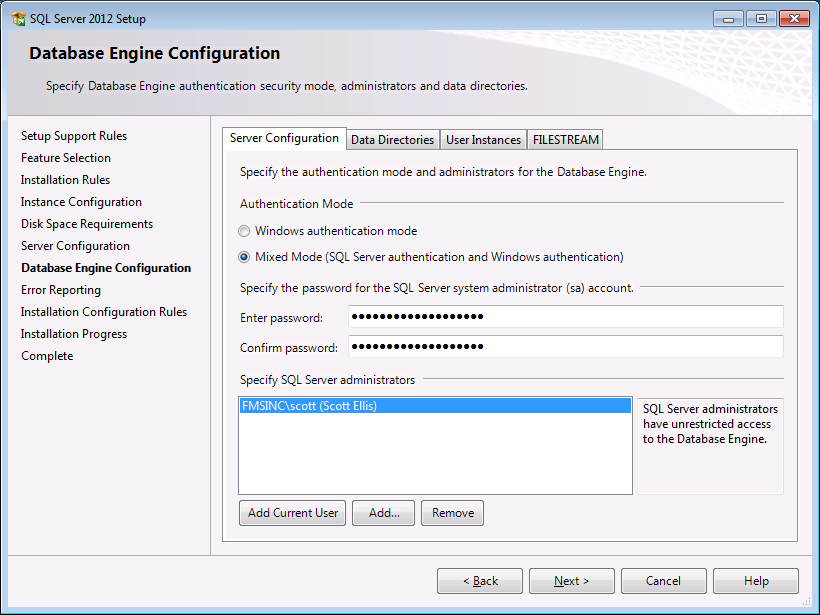Viewport: 820px width, 615px height.
Task: Switch to the Data Directories tab
Action: 392,139
